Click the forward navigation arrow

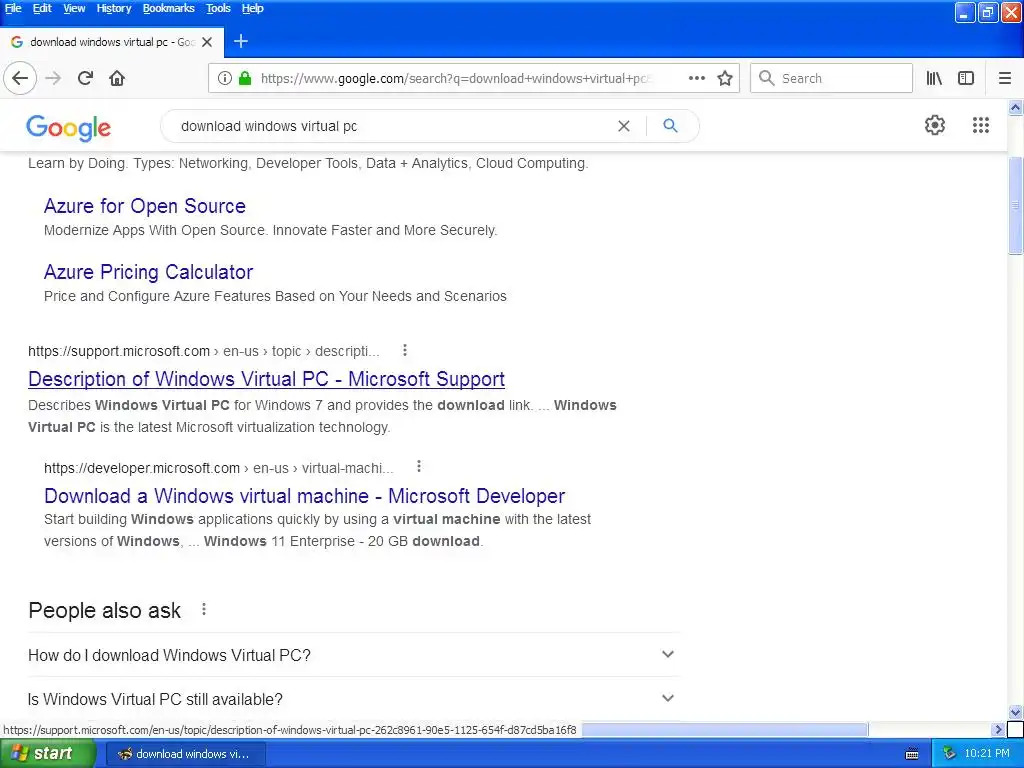coord(54,78)
